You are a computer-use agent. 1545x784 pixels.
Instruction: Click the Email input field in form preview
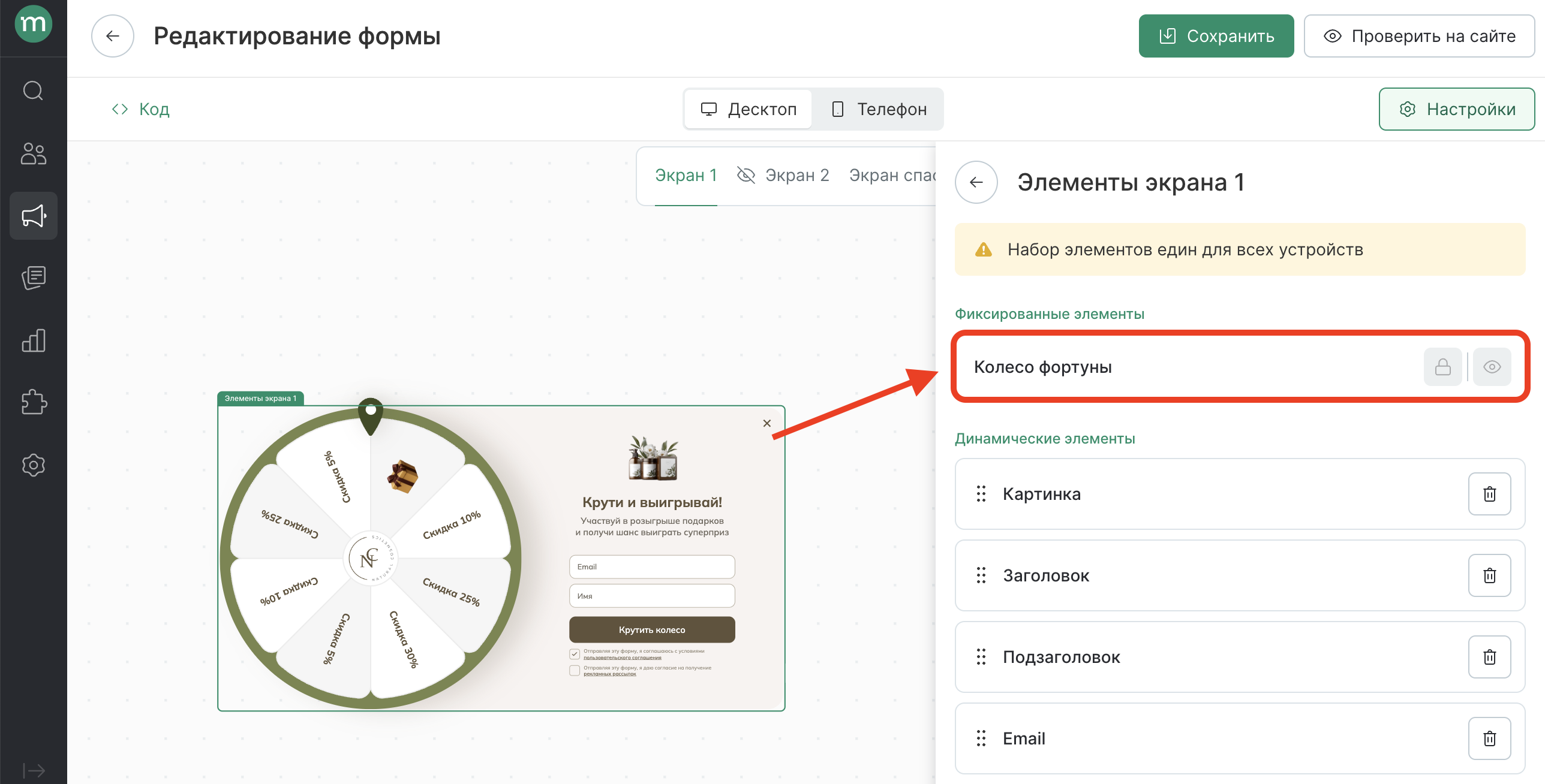(x=651, y=566)
